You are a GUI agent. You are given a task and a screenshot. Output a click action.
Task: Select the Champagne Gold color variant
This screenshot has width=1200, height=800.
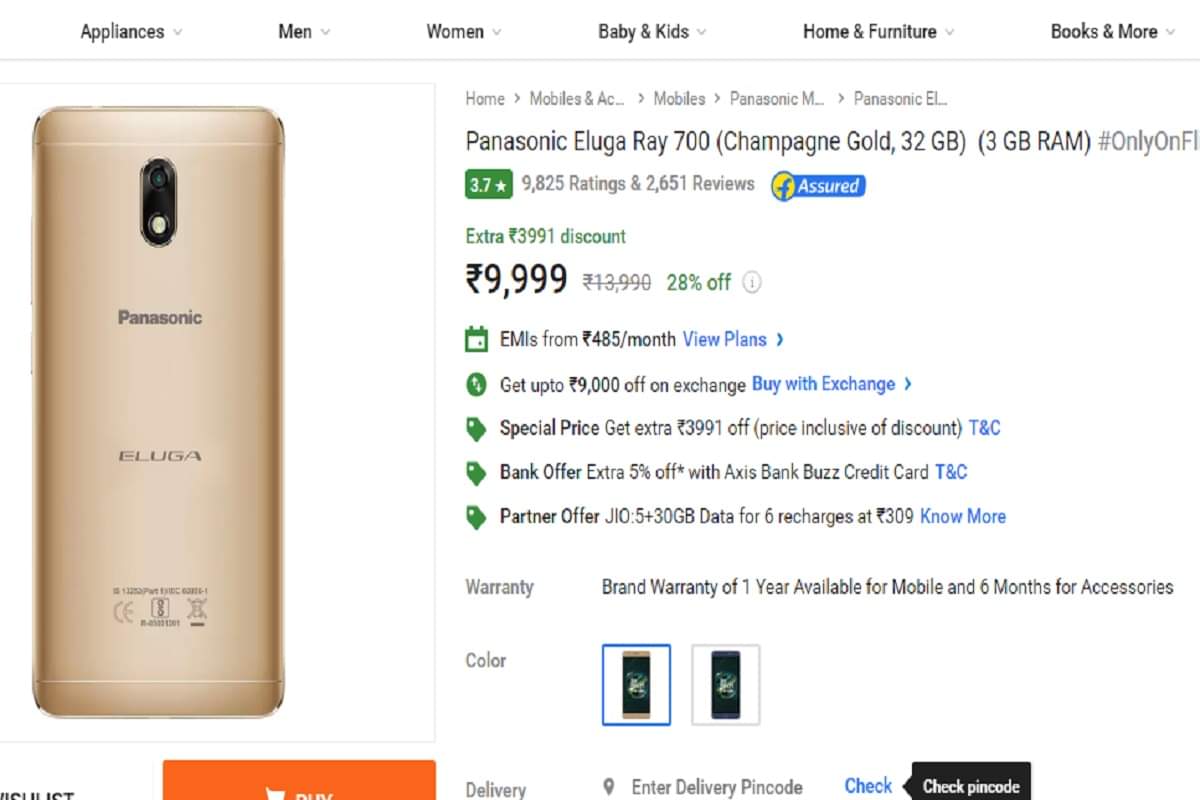click(636, 685)
